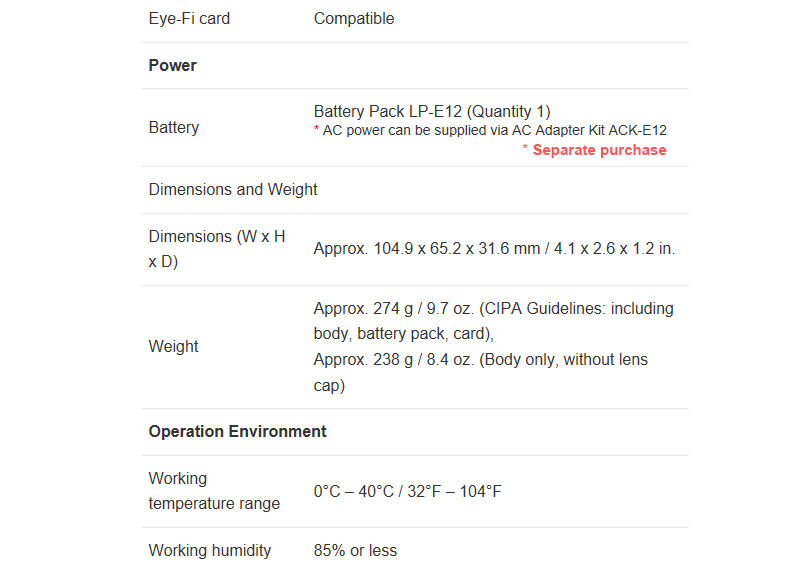Image resolution: width=800 pixels, height=574 pixels.
Task: Click the 'Battery' row label
Action: pyautogui.click(x=174, y=128)
